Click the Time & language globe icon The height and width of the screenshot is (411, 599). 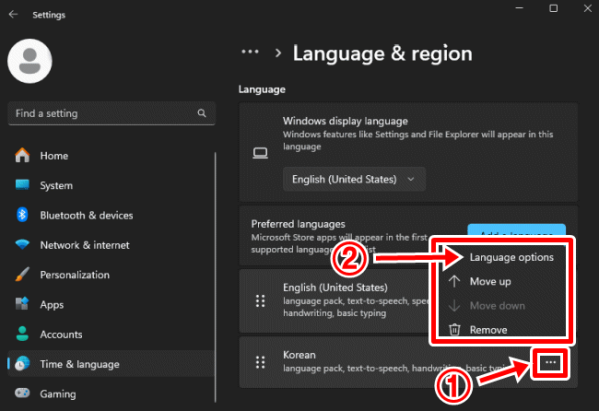coord(22,364)
